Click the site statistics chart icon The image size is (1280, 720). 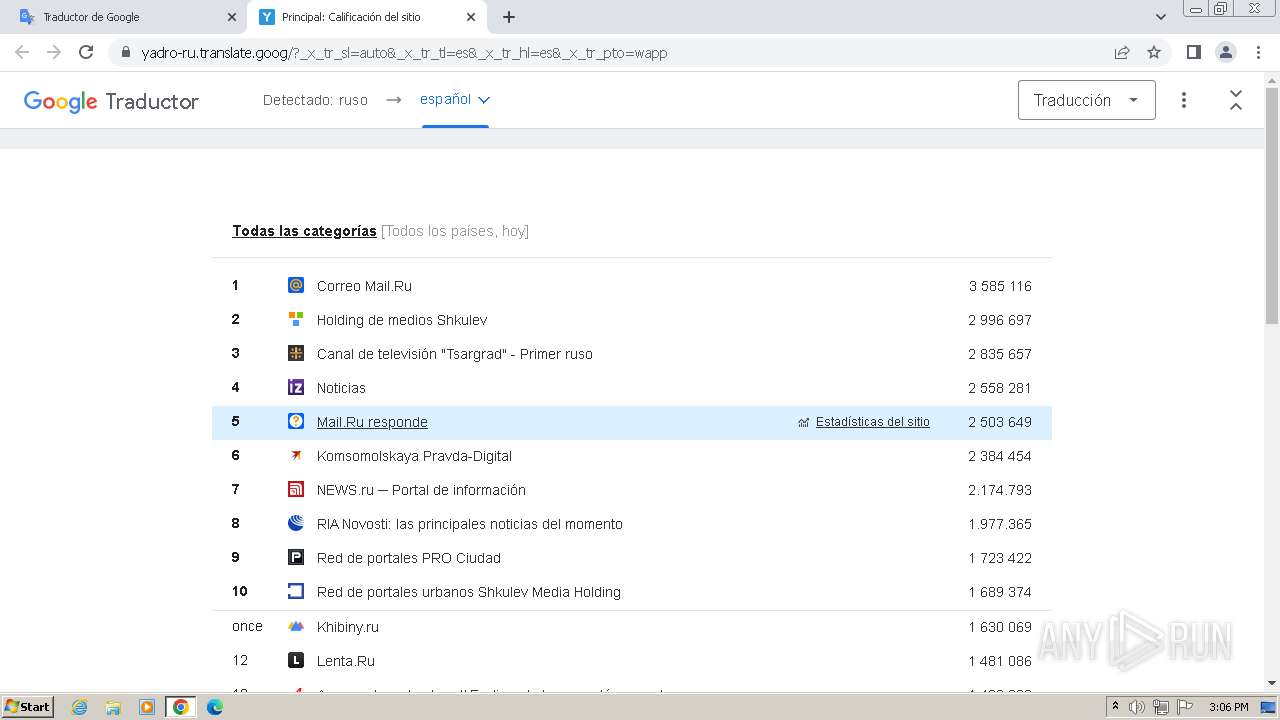point(804,422)
